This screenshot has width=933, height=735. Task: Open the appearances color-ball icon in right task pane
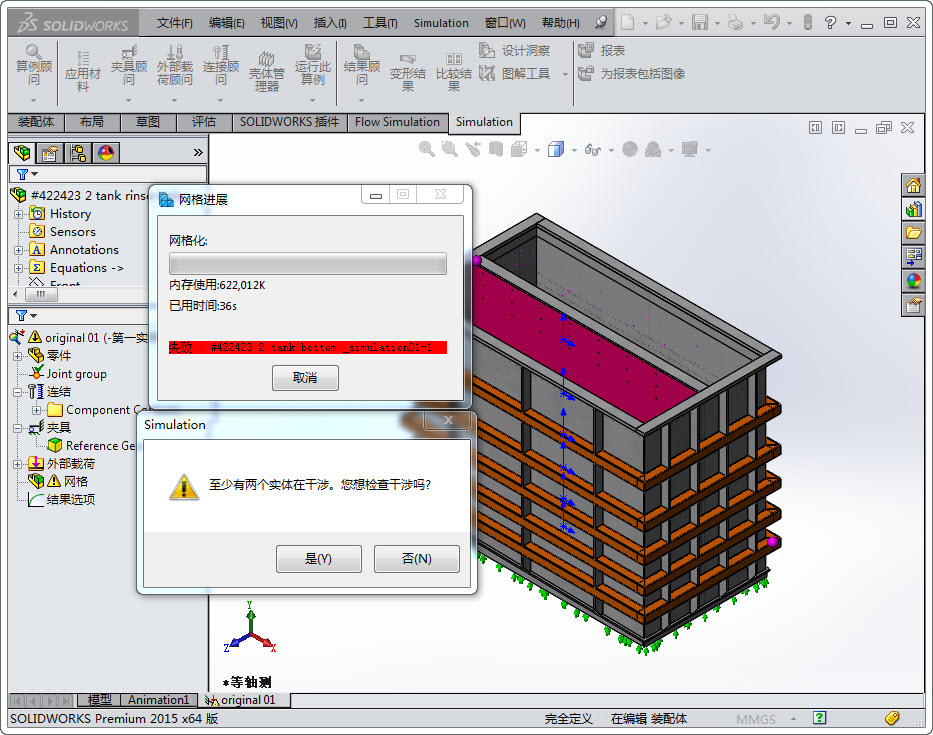pos(913,281)
